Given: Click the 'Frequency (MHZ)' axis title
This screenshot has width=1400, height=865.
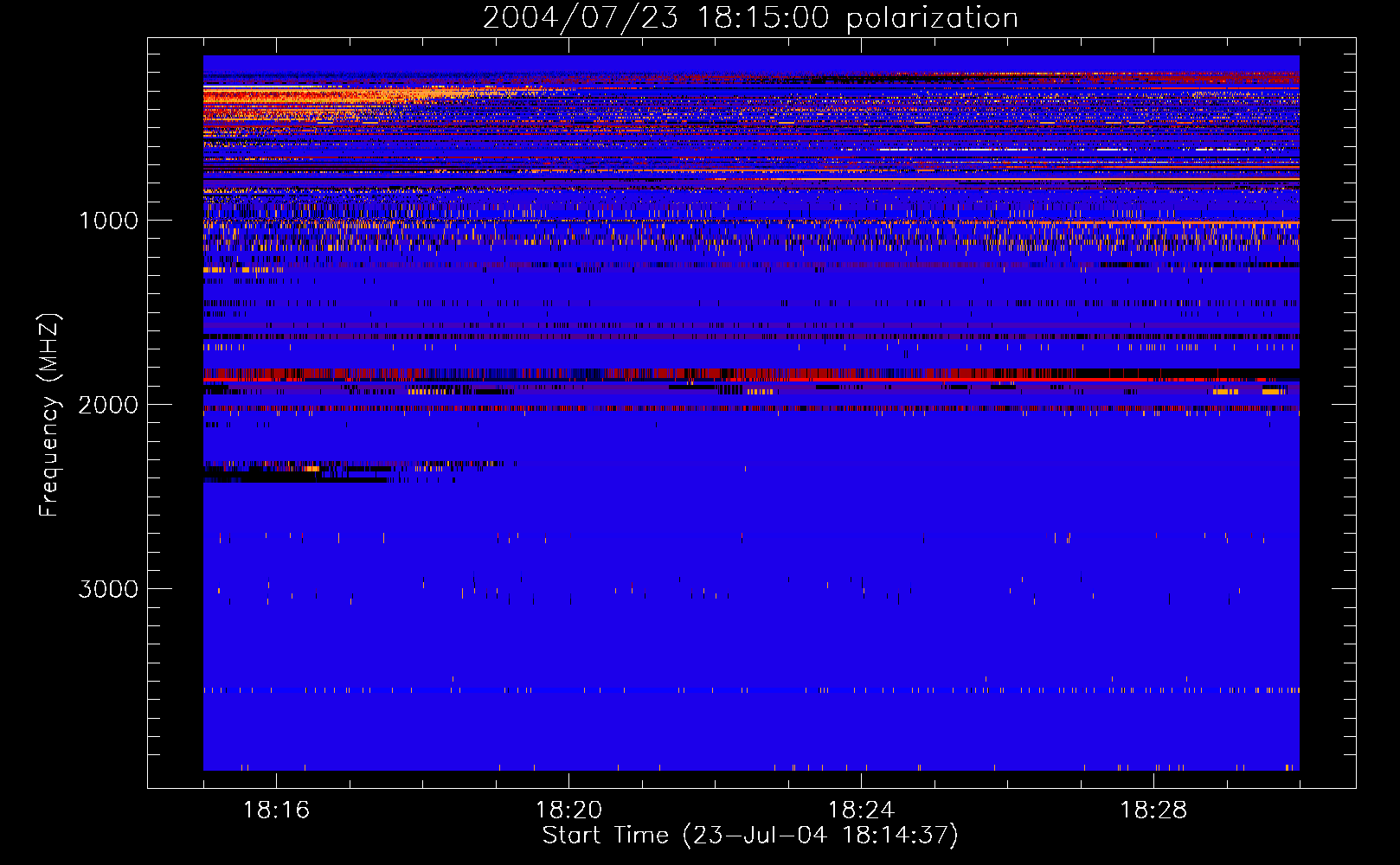Looking at the screenshot, I should [49, 415].
